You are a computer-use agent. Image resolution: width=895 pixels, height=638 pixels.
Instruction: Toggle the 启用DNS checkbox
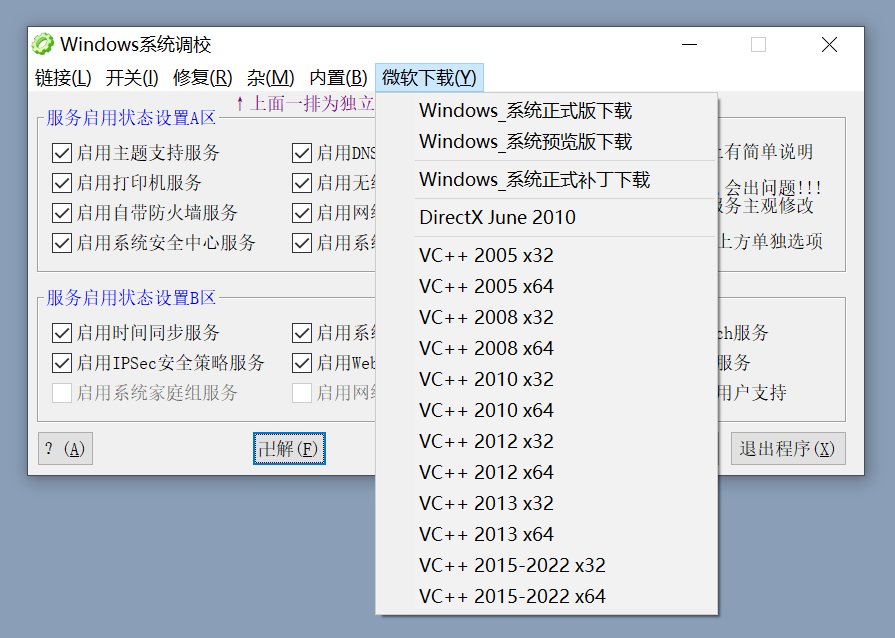(301, 153)
